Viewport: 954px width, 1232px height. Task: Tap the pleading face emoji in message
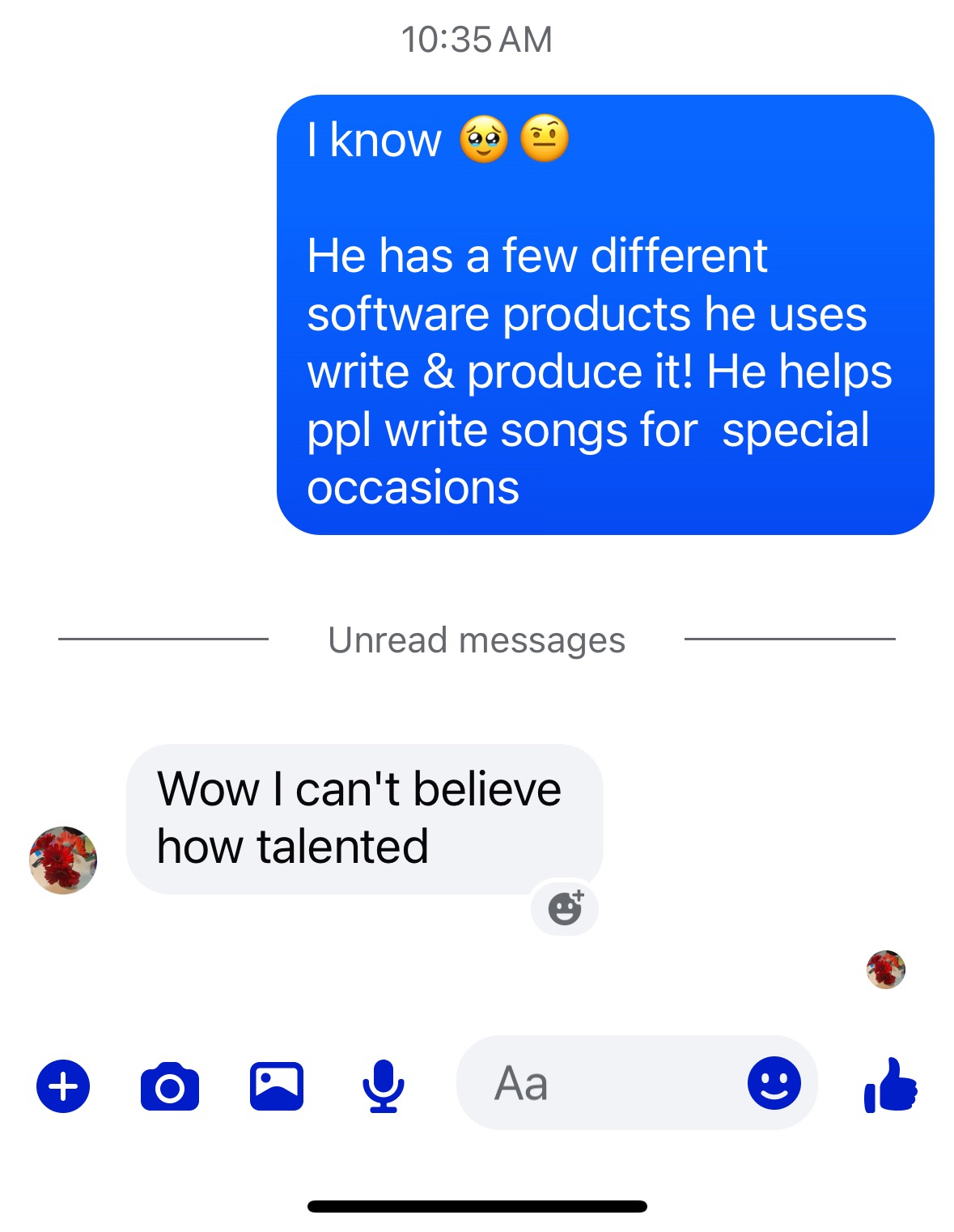click(484, 139)
